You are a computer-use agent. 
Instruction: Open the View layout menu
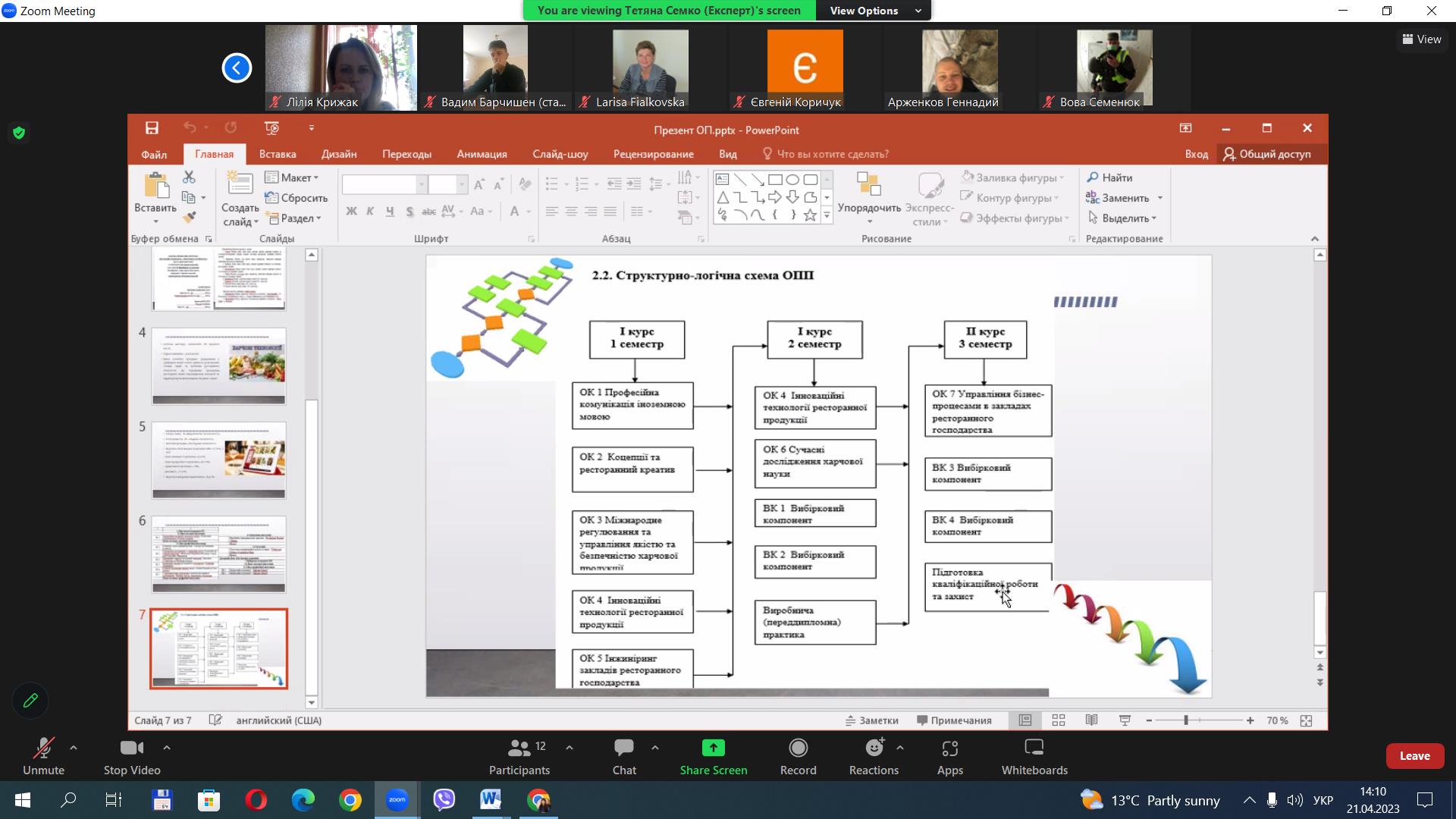[x=1422, y=39]
